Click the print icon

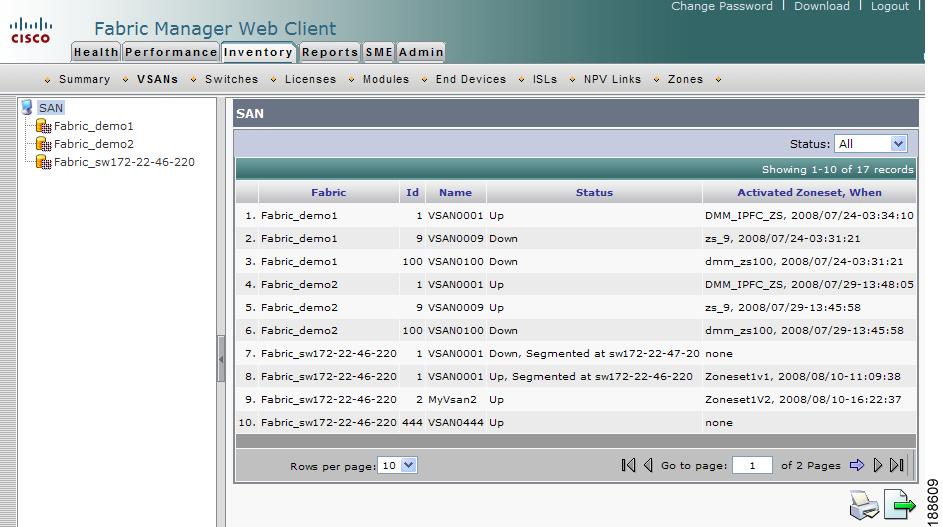coord(864,505)
